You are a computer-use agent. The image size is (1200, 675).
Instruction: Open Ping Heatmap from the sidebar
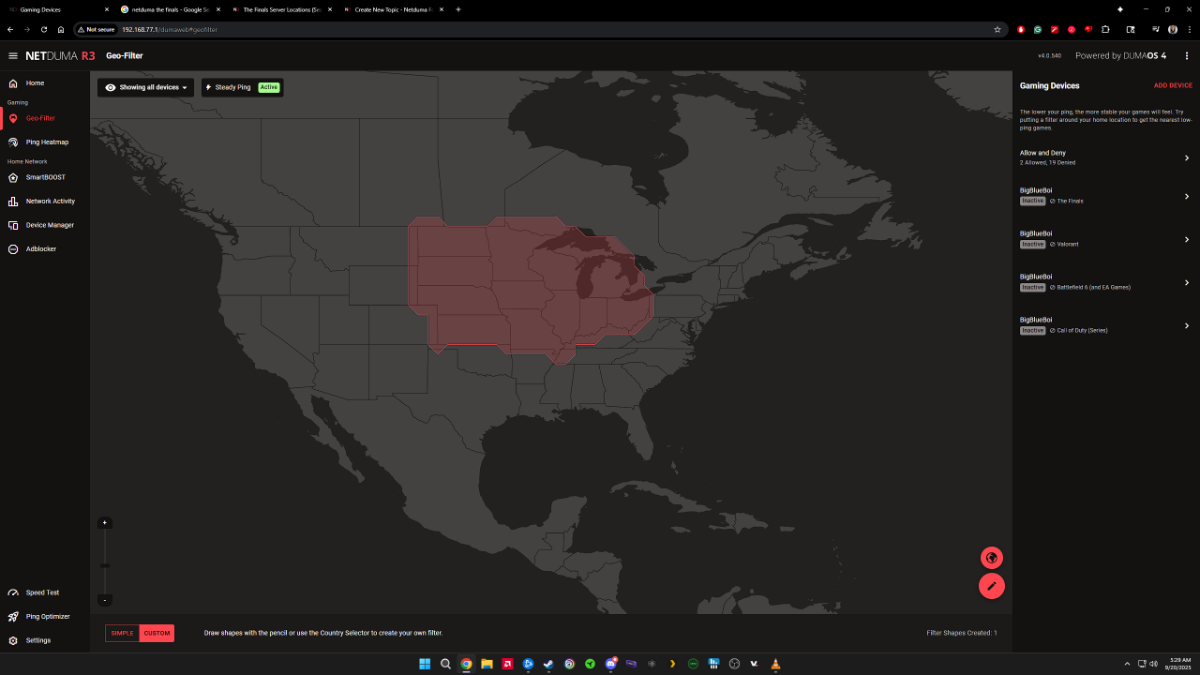click(x=45, y=142)
